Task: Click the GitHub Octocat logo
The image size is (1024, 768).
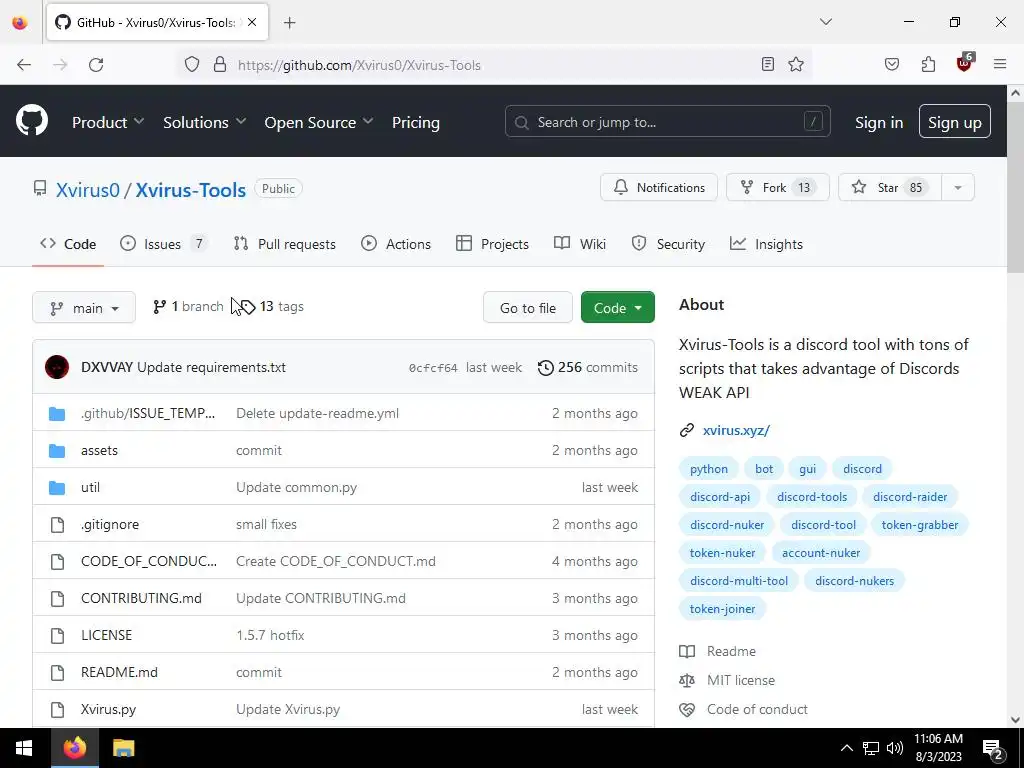Action: pos(32,121)
